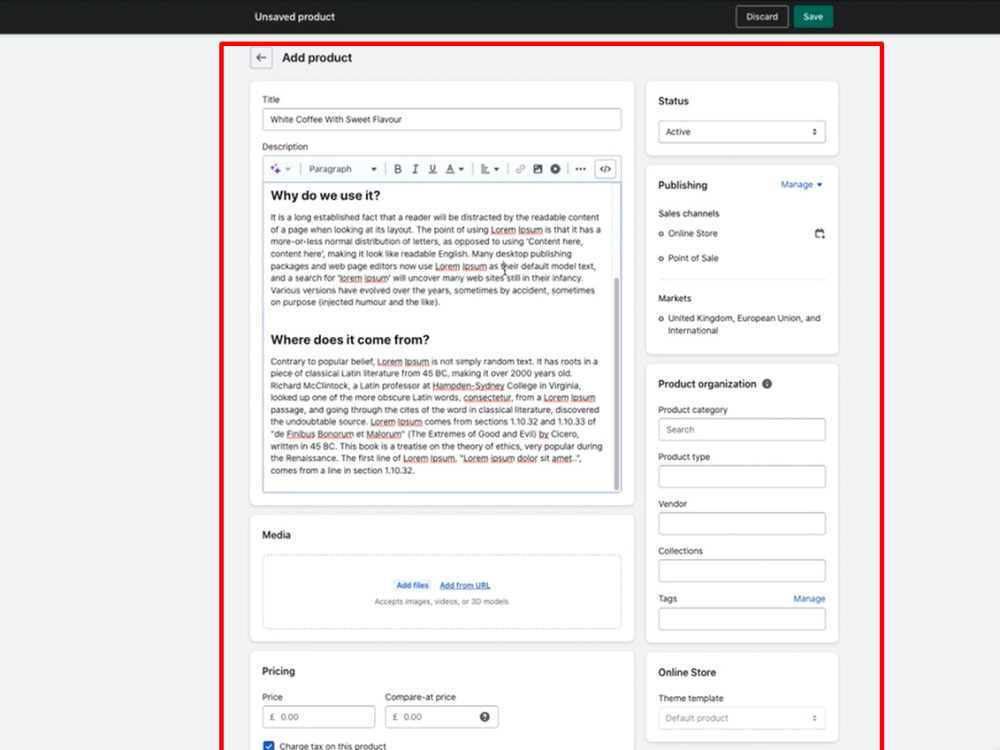Open the Theme template dropdown
This screenshot has width=1000, height=750.
tap(742, 718)
